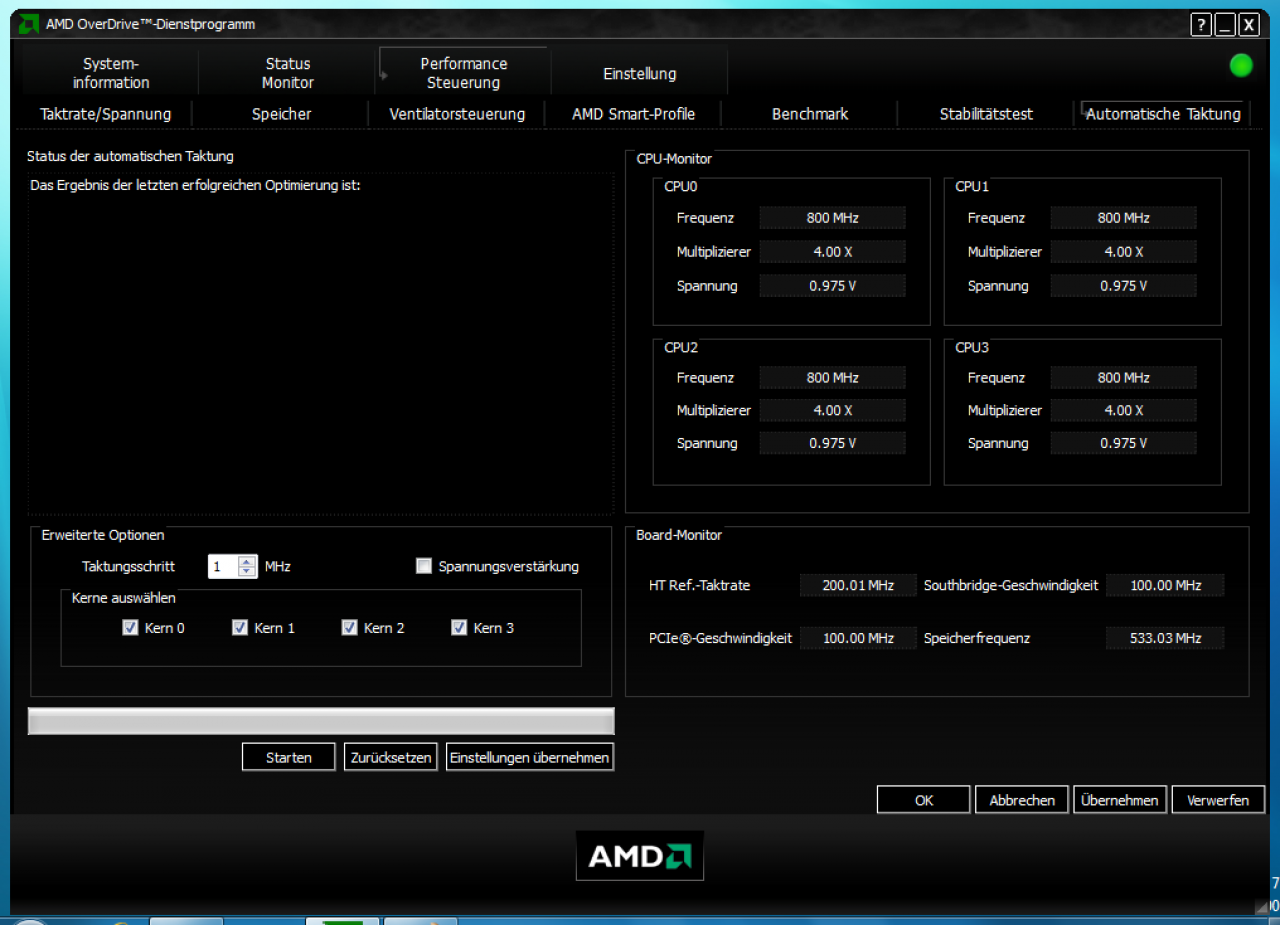Click the Starten button
This screenshot has width=1280, height=925.
[x=288, y=757]
